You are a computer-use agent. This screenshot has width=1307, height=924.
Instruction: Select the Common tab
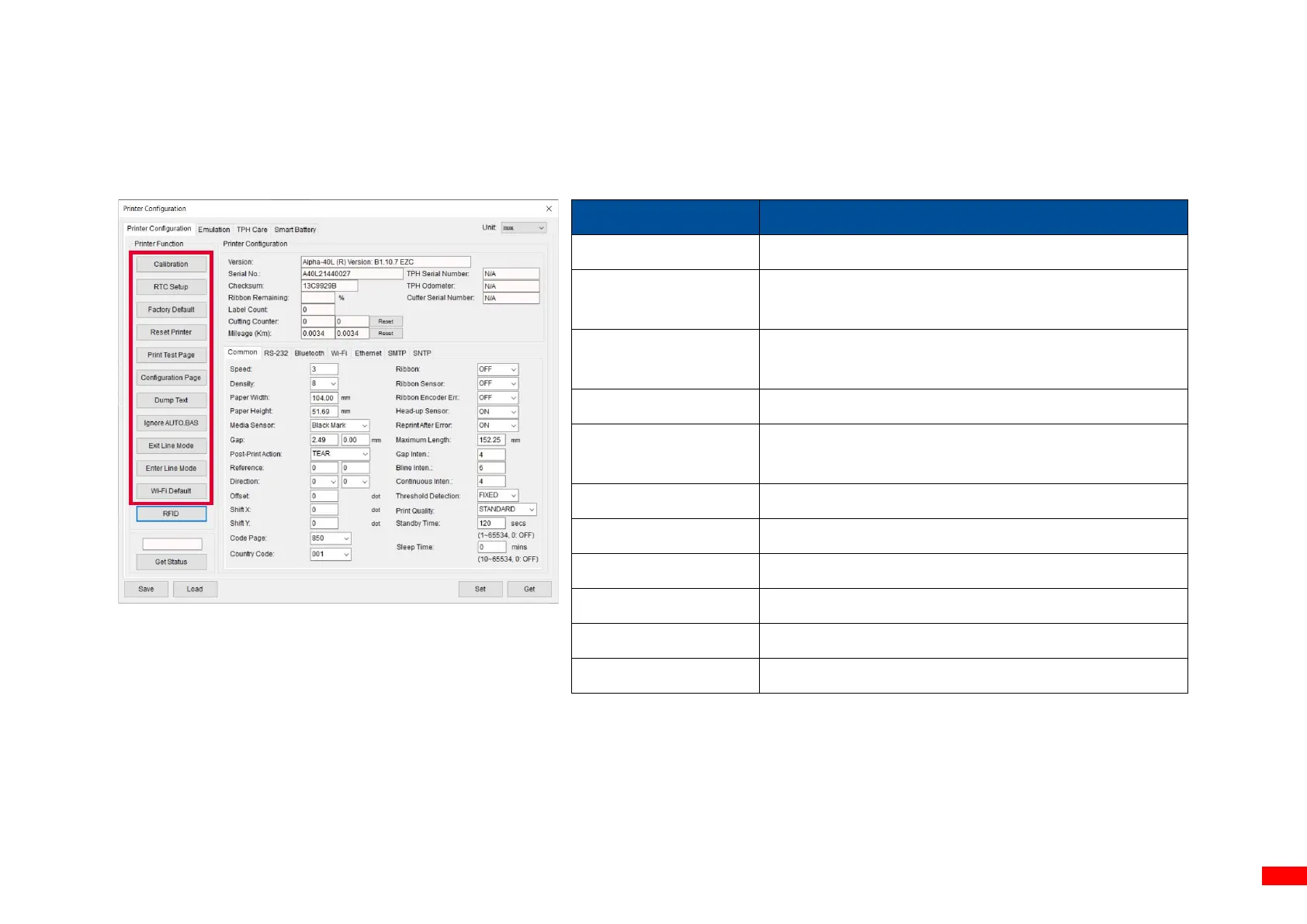pos(242,352)
